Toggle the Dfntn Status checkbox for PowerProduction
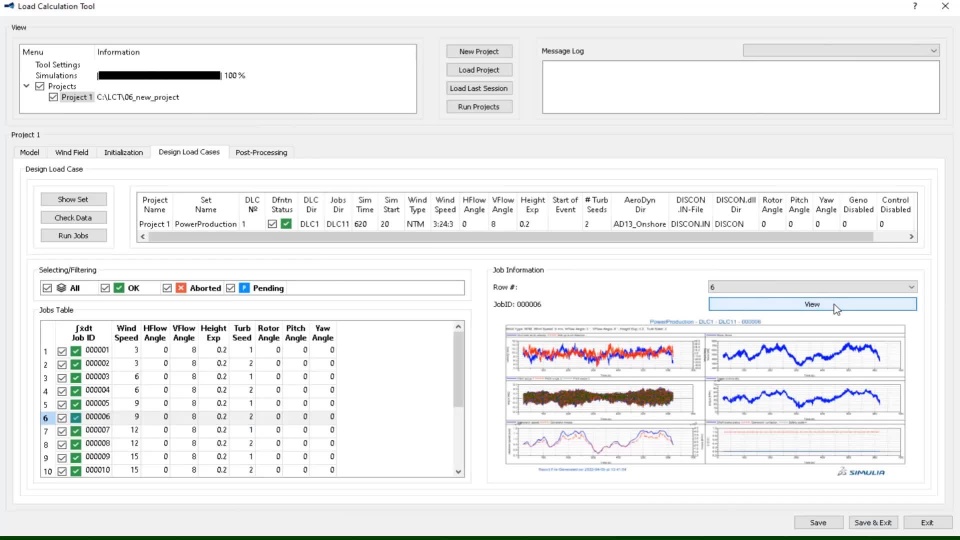The width and height of the screenshot is (960, 540). pyautogui.click(x=272, y=224)
